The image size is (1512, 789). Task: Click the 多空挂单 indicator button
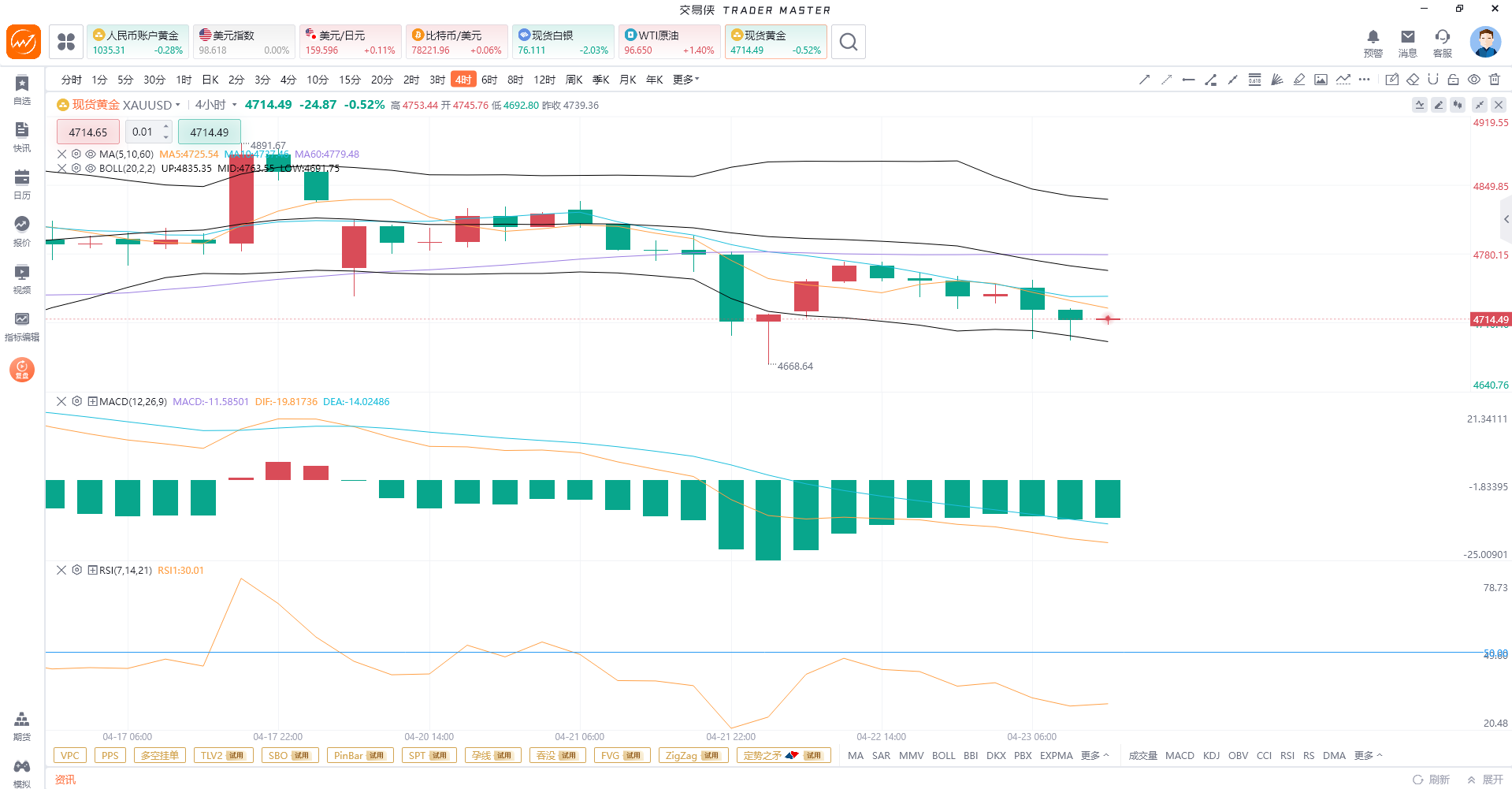coord(160,755)
